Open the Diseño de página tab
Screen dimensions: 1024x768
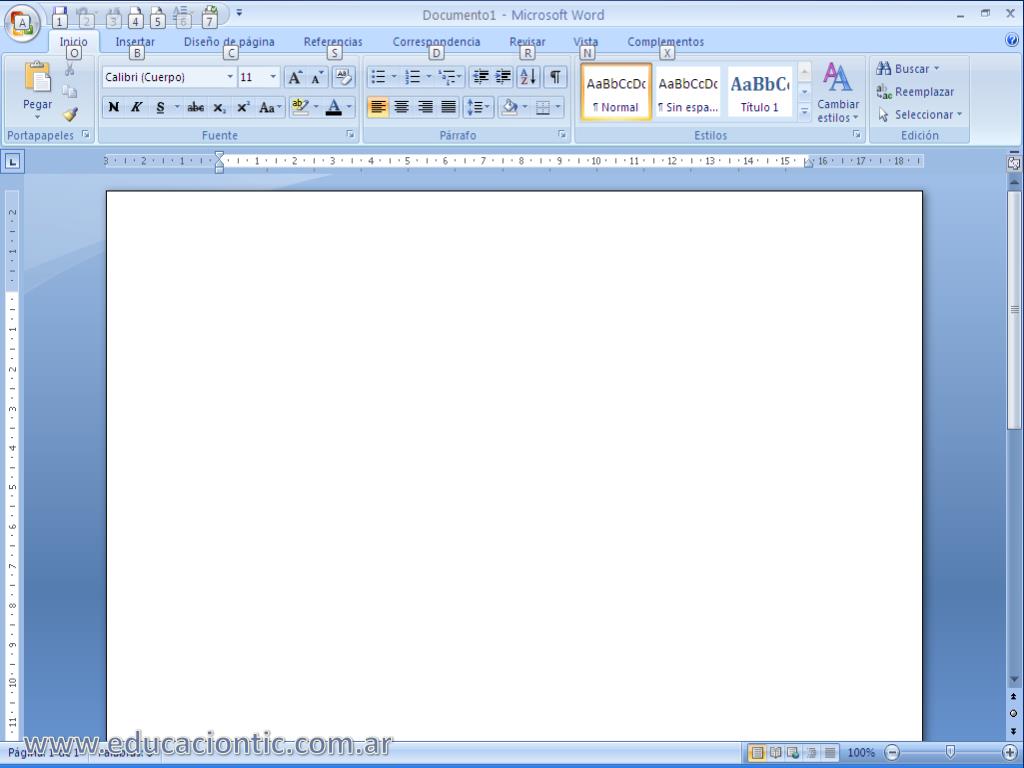click(229, 42)
